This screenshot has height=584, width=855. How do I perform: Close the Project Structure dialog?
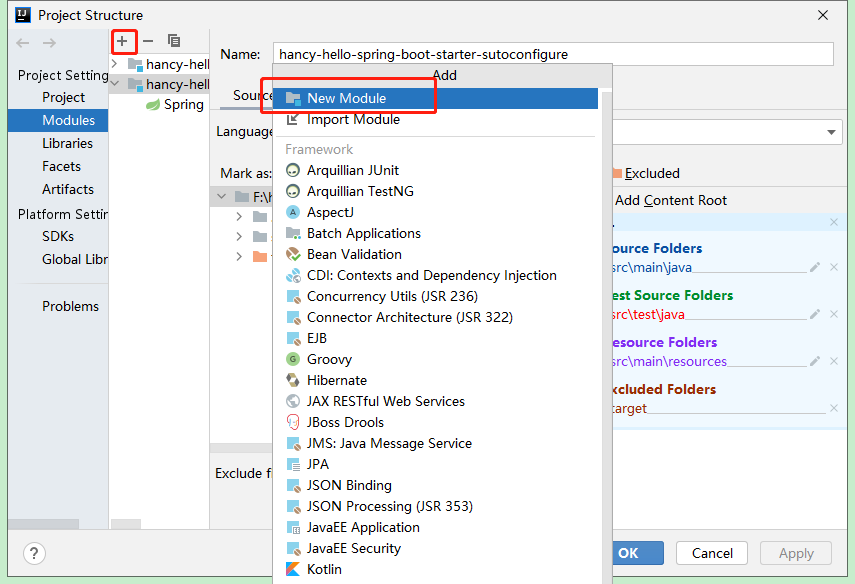[x=823, y=15]
